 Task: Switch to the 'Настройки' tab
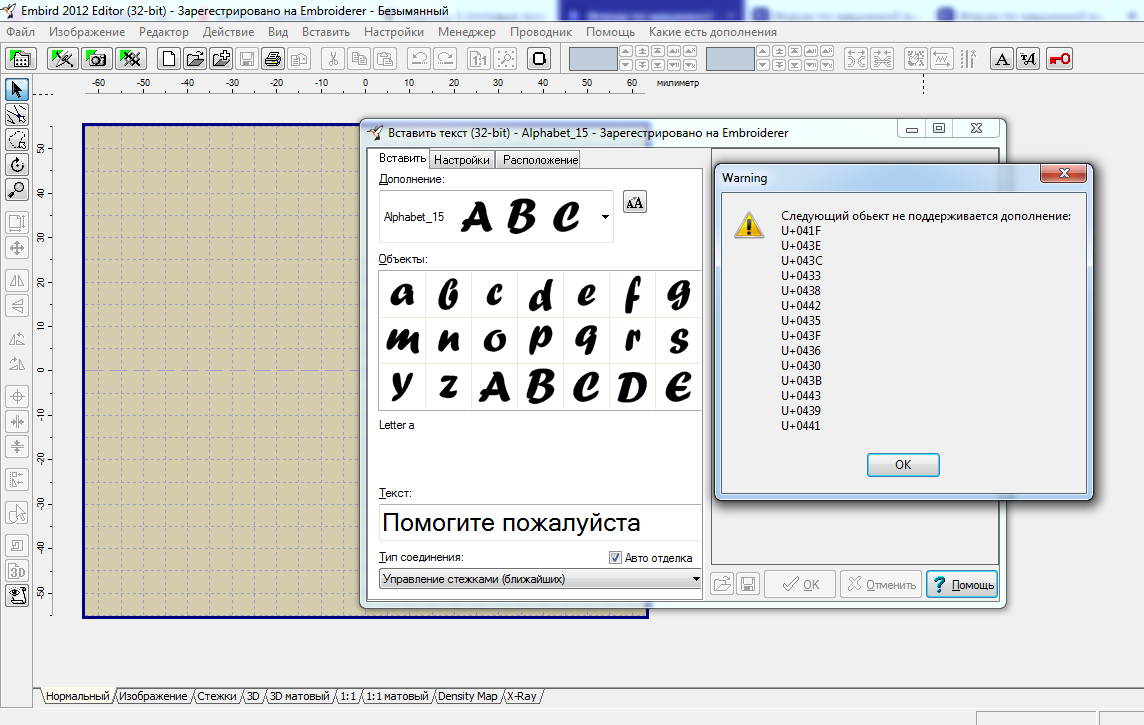(x=461, y=160)
